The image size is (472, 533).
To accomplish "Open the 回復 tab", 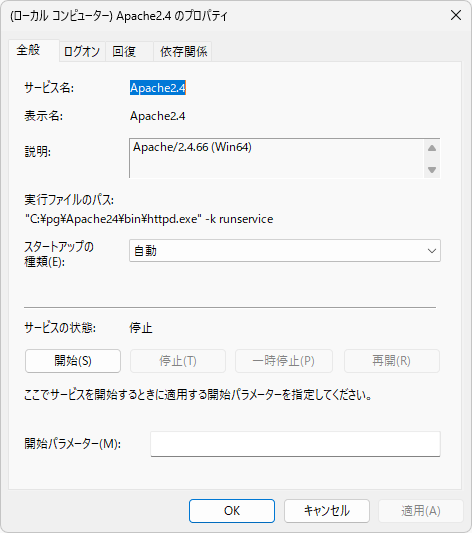I will click(129, 52).
